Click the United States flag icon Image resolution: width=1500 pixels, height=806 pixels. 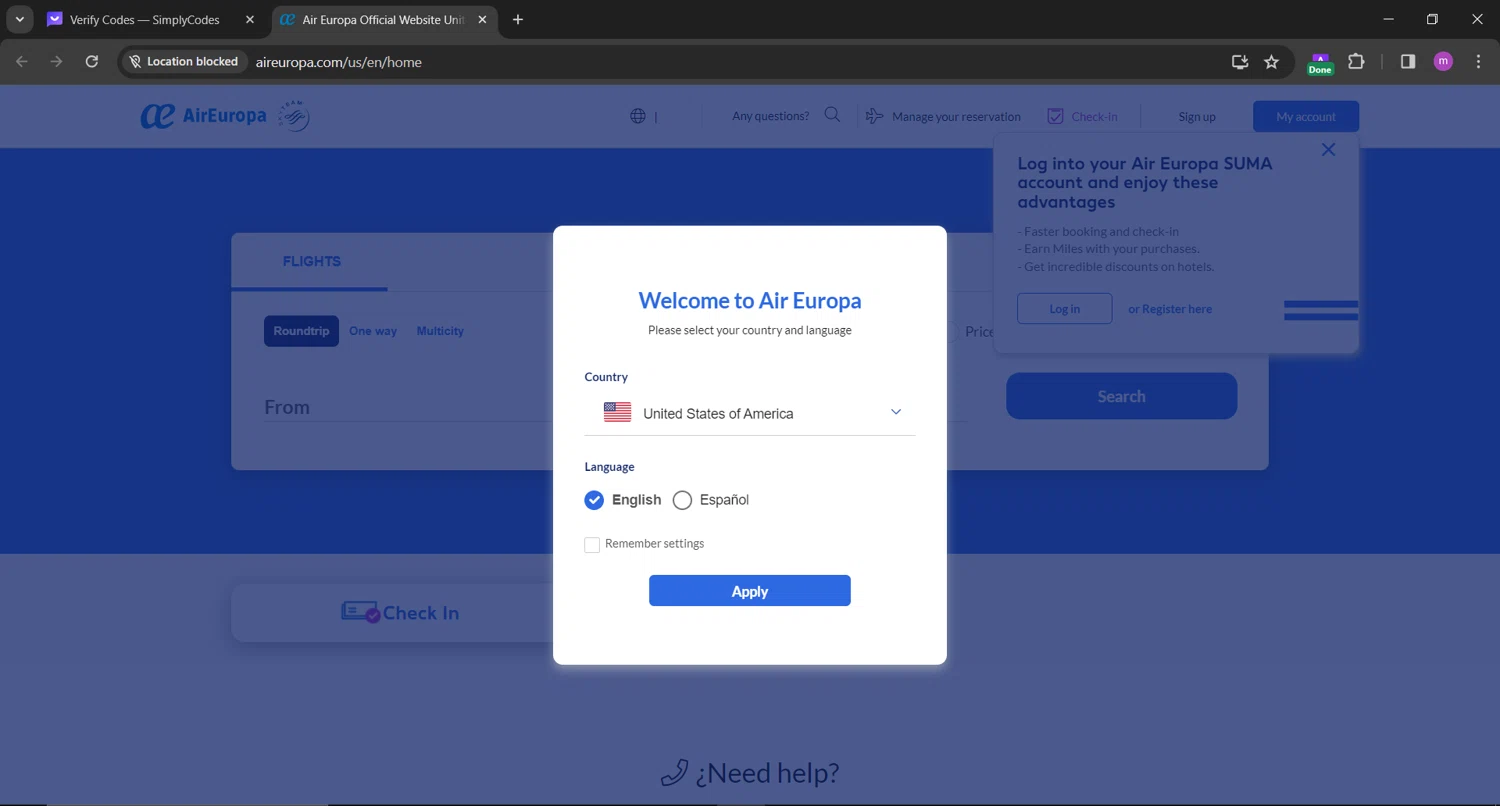(618, 412)
